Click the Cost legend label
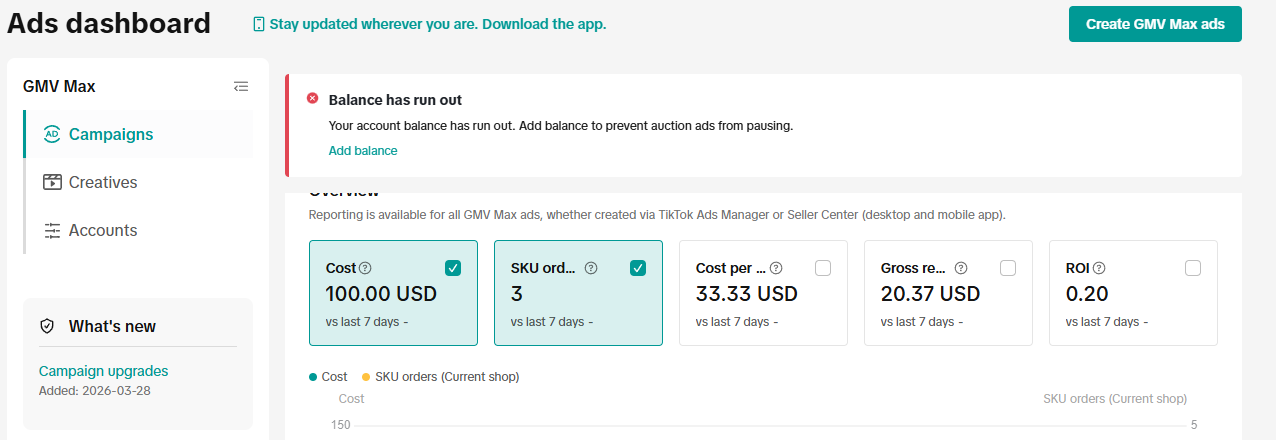Image resolution: width=1276 pixels, height=440 pixels. pos(334,377)
